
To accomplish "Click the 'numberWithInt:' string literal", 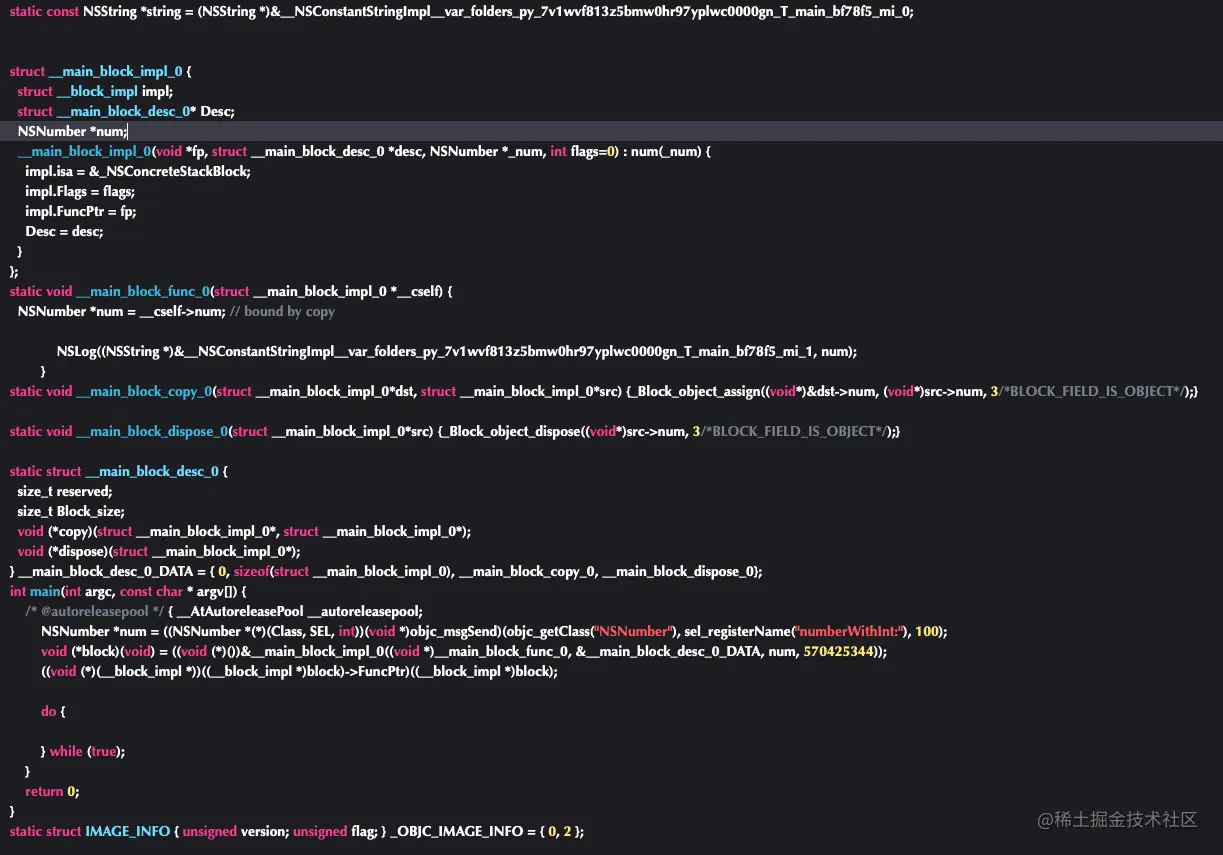I will (848, 631).
